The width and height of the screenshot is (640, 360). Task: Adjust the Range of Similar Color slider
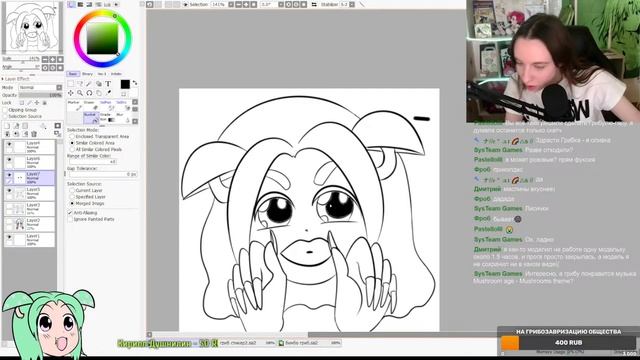93,162
